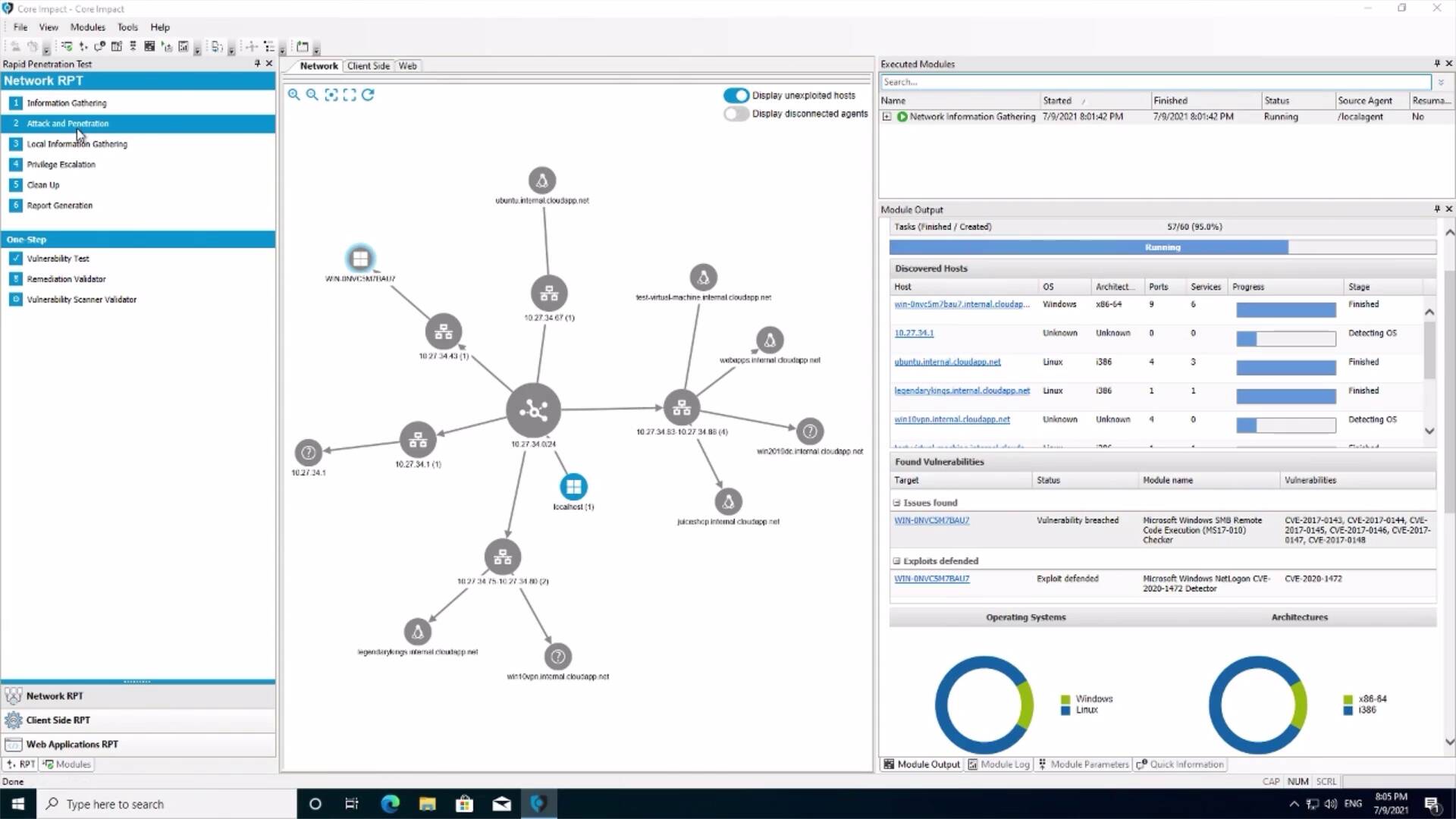
Task: Open dropdown next to folder toolbar icon
Action: pos(316,50)
